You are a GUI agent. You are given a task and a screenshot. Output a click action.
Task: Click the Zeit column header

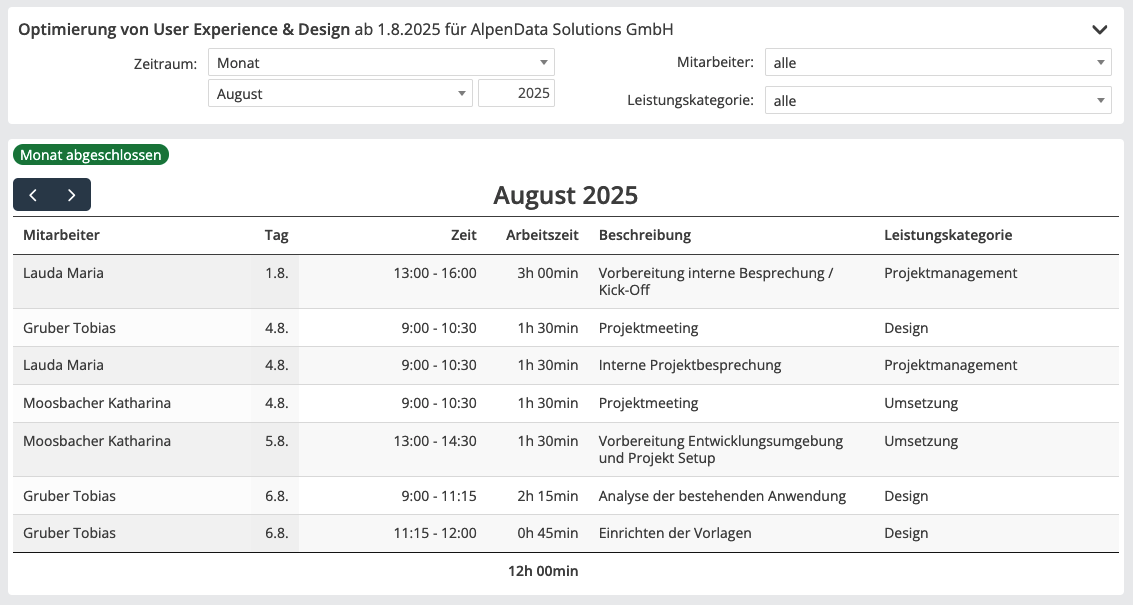tap(463, 235)
